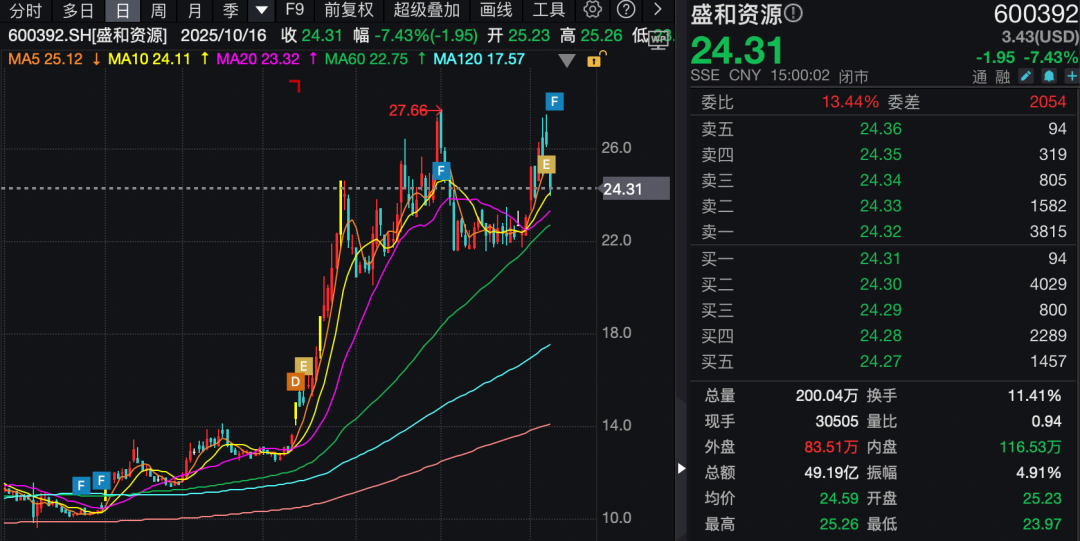Open 前复权 price adjustment menu
The width and height of the screenshot is (1080, 541).
[349, 10]
